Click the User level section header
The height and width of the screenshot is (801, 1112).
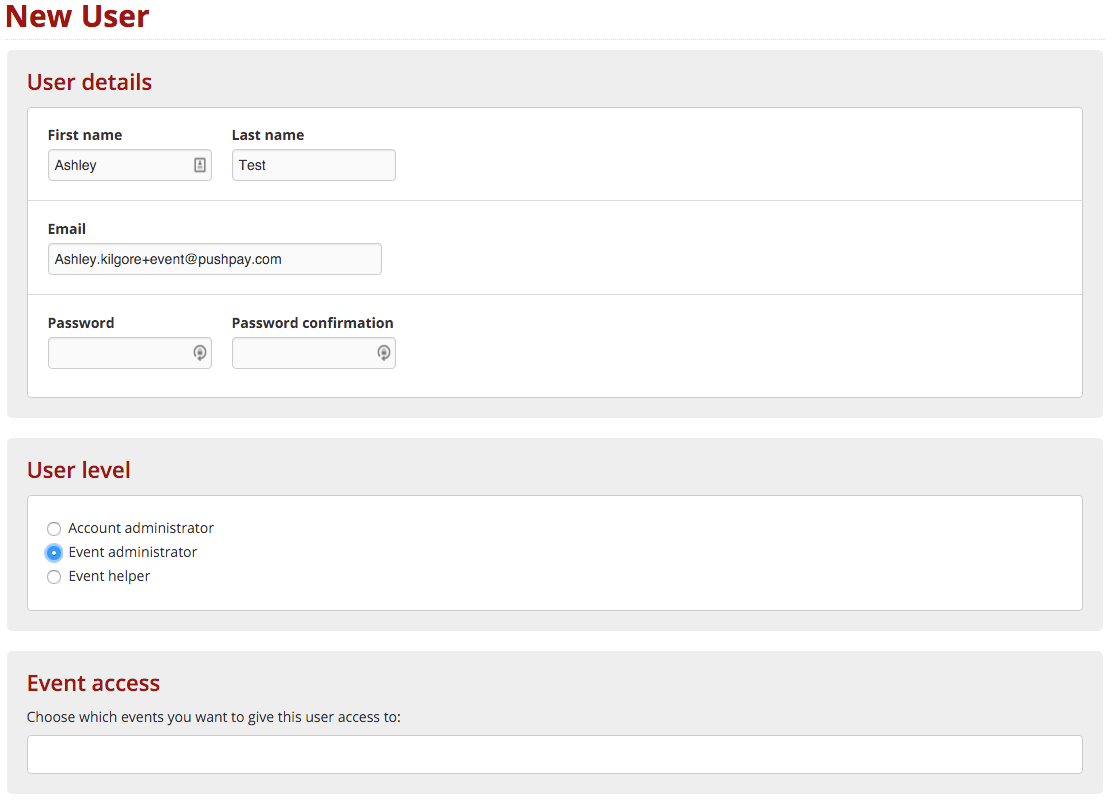coord(78,470)
